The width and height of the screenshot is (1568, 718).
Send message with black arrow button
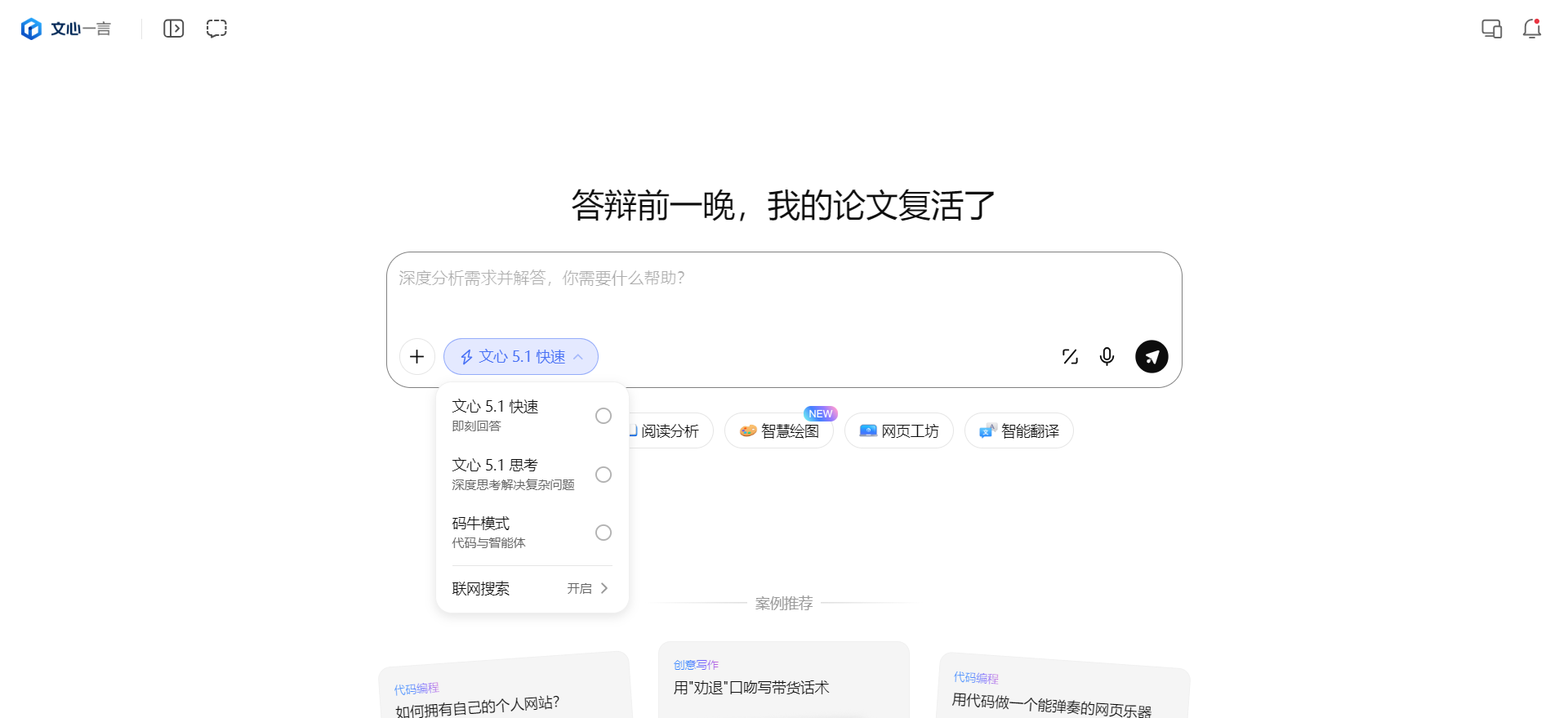pyautogui.click(x=1151, y=356)
